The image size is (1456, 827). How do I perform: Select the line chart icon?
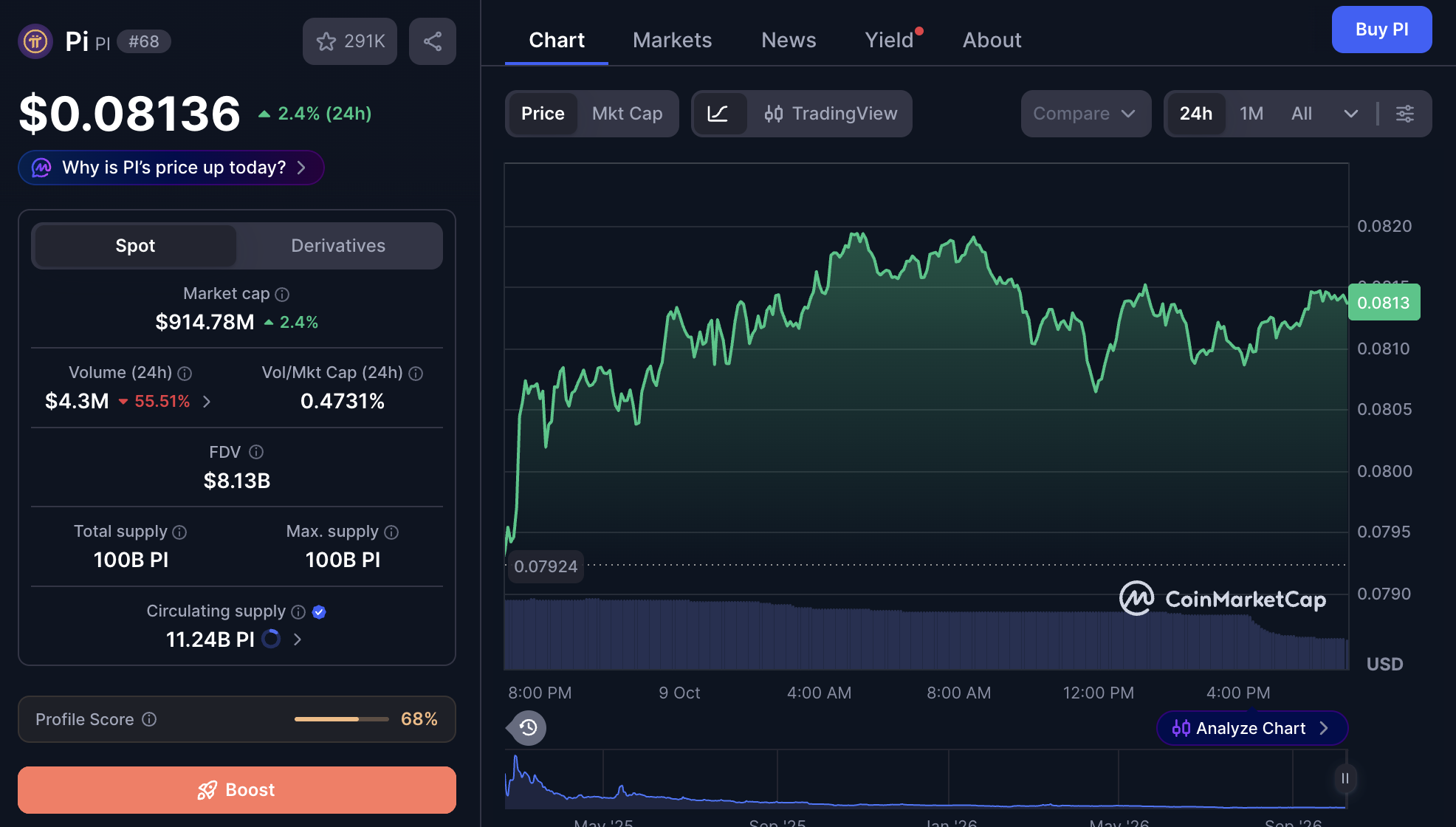click(718, 114)
